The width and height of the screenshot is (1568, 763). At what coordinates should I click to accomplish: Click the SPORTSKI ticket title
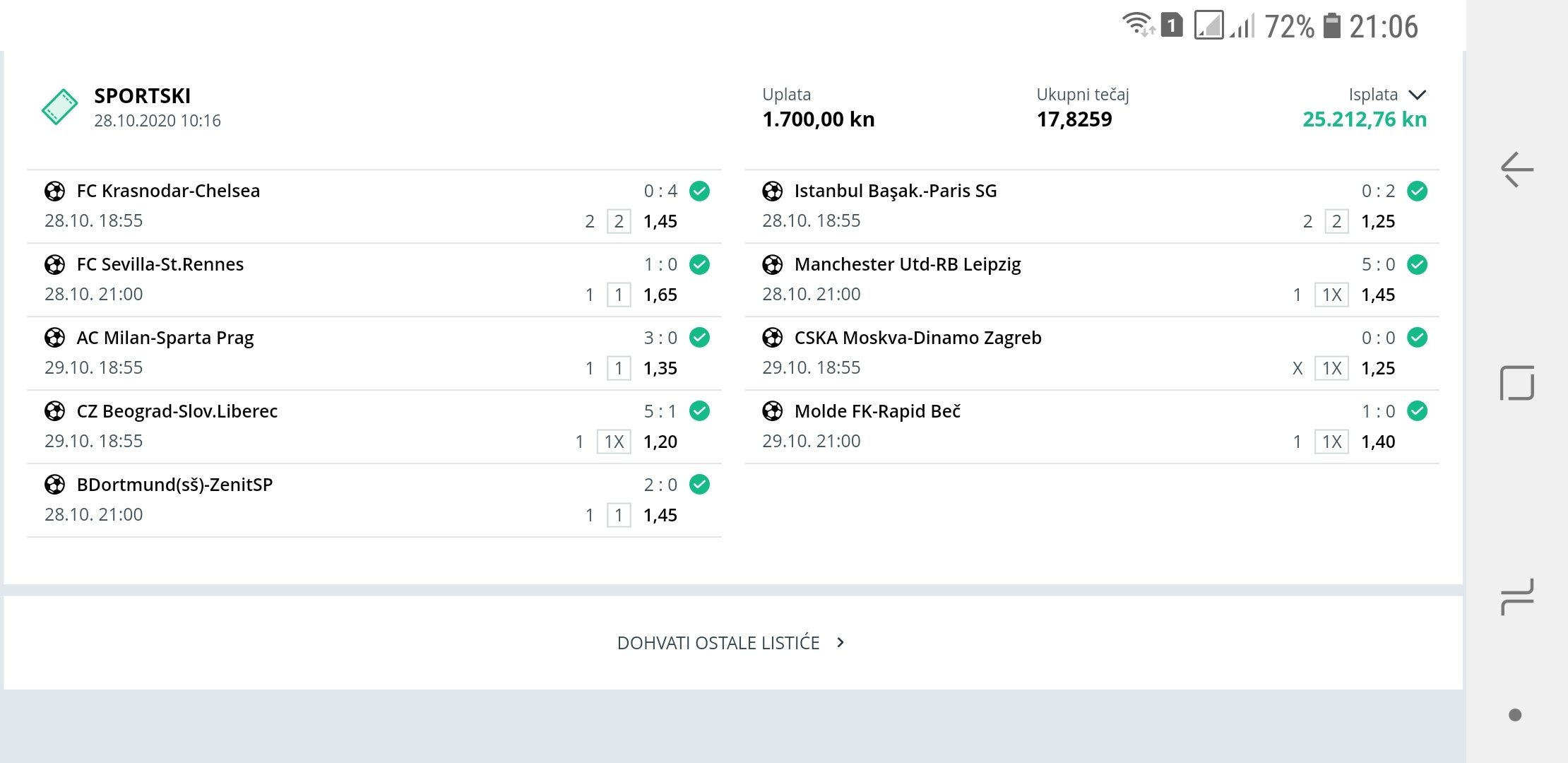[x=143, y=96]
